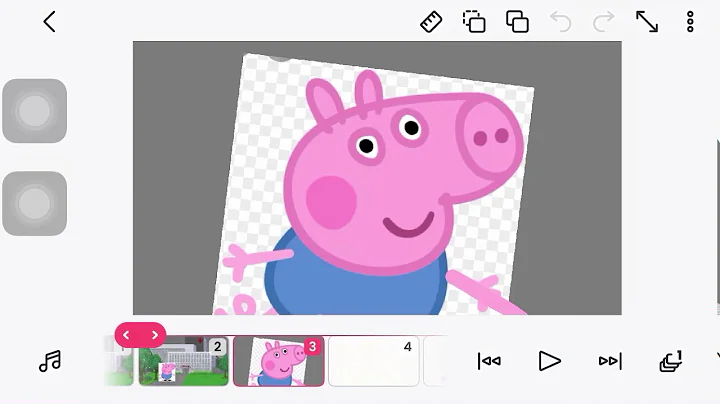Image resolution: width=720 pixels, height=404 pixels.
Task: Open the layers panel icon
Action: 671,361
